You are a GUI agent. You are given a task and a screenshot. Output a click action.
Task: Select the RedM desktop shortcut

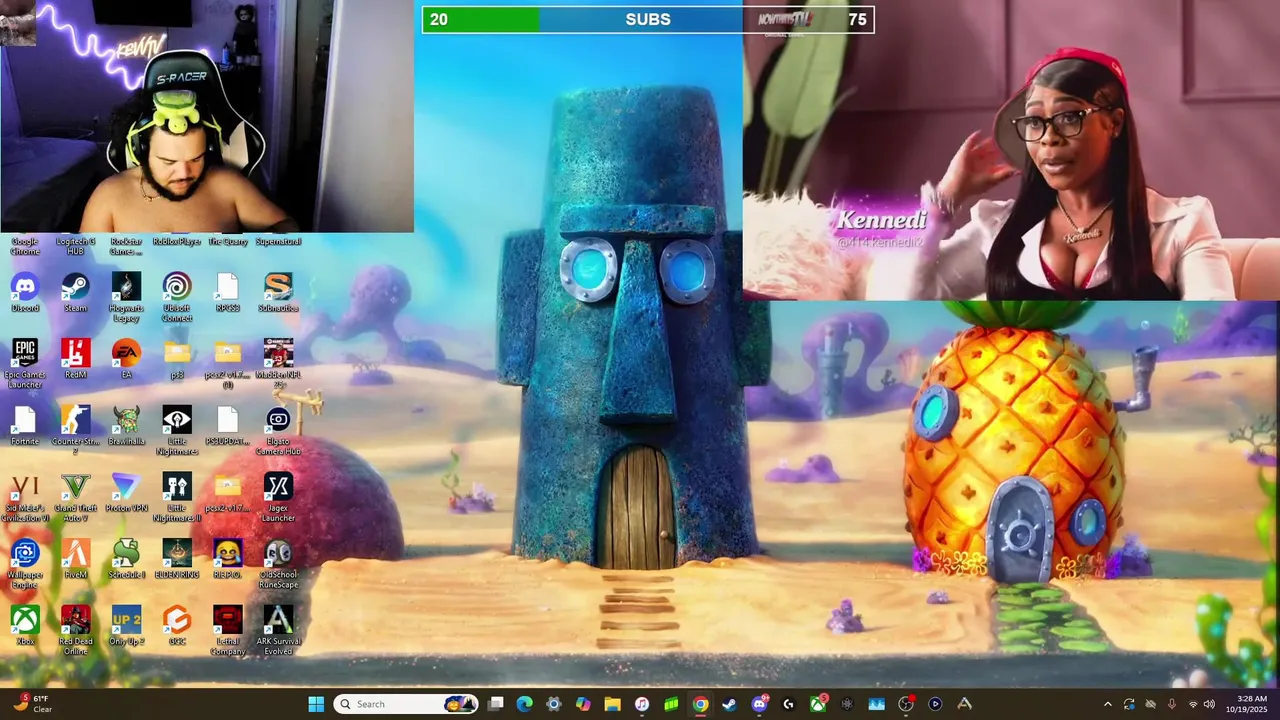pos(75,359)
